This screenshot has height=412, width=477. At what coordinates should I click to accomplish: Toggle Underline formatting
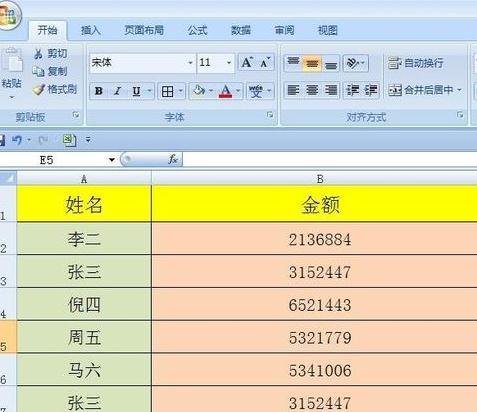coord(136,91)
